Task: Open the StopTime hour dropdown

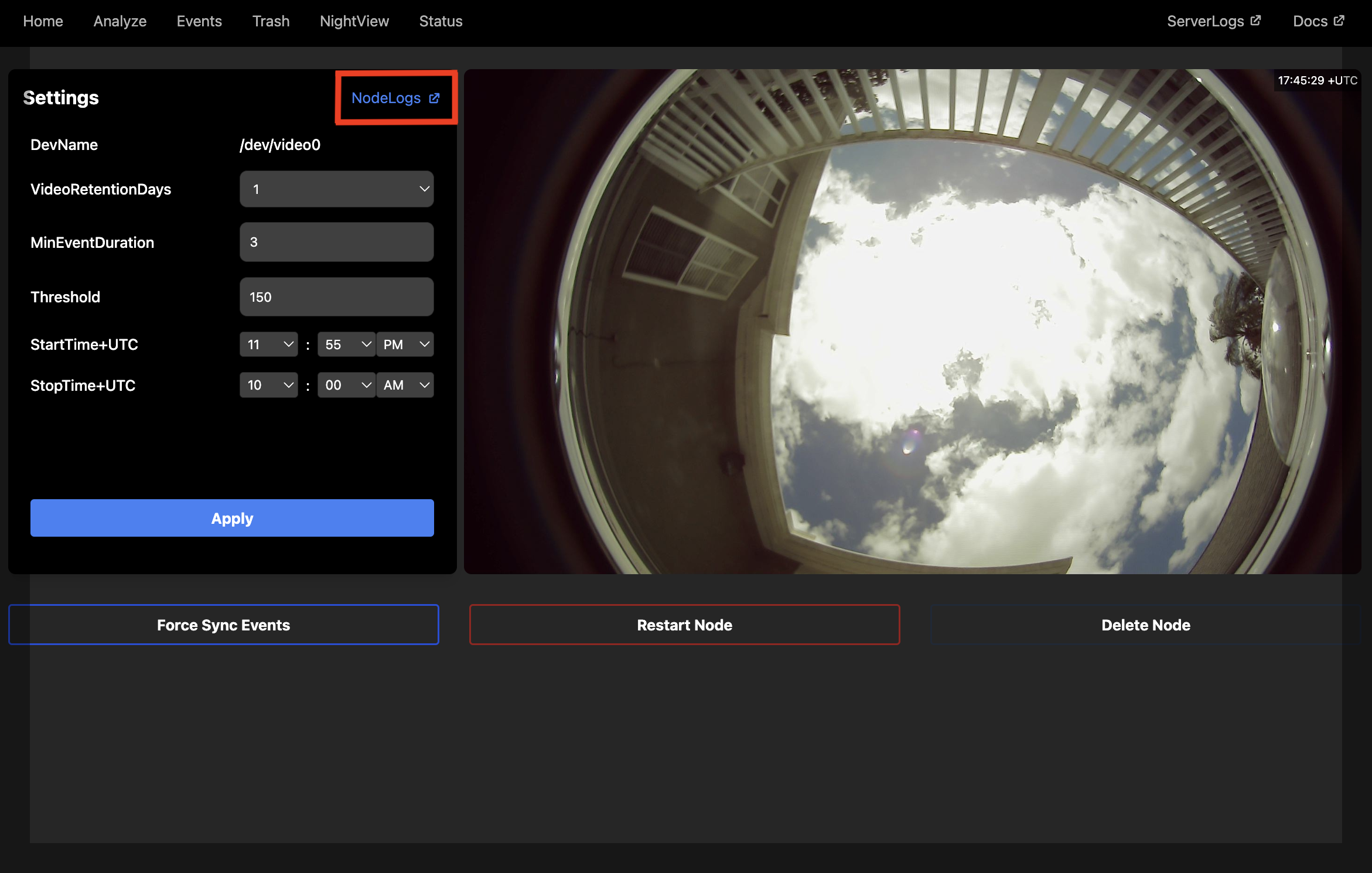Action: click(269, 385)
